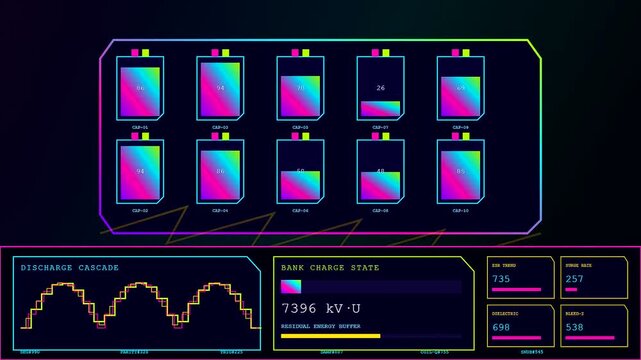Select the CAP-03 capacitor cell

[x=220, y=88]
